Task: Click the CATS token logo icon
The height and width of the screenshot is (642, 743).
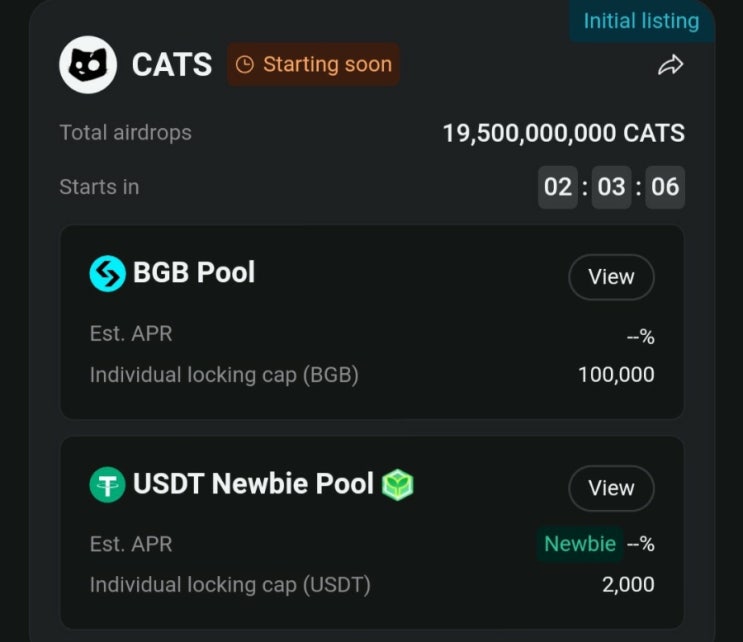Action: pos(88,65)
